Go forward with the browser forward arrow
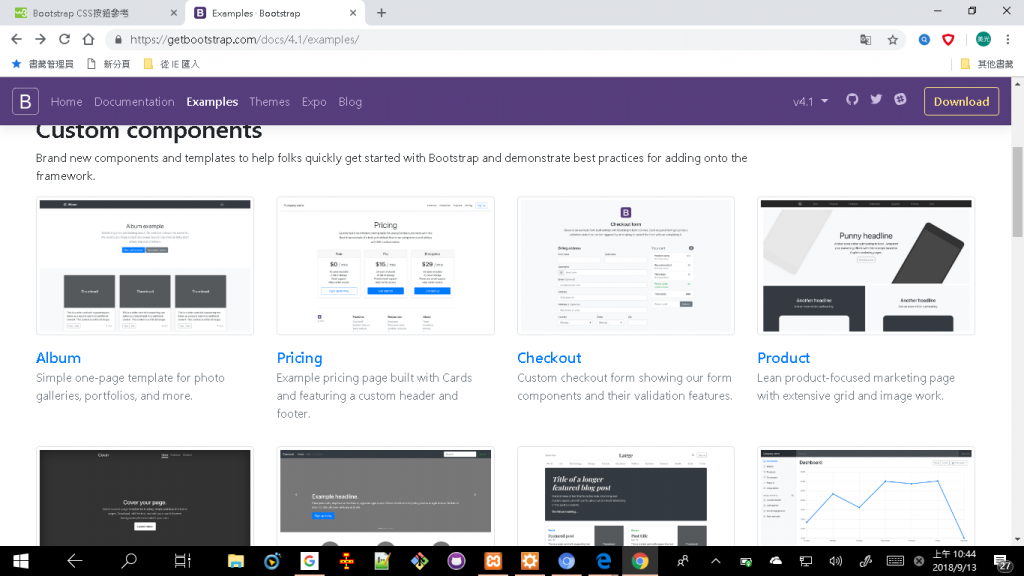The height and width of the screenshot is (576, 1024). click(40, 39)
